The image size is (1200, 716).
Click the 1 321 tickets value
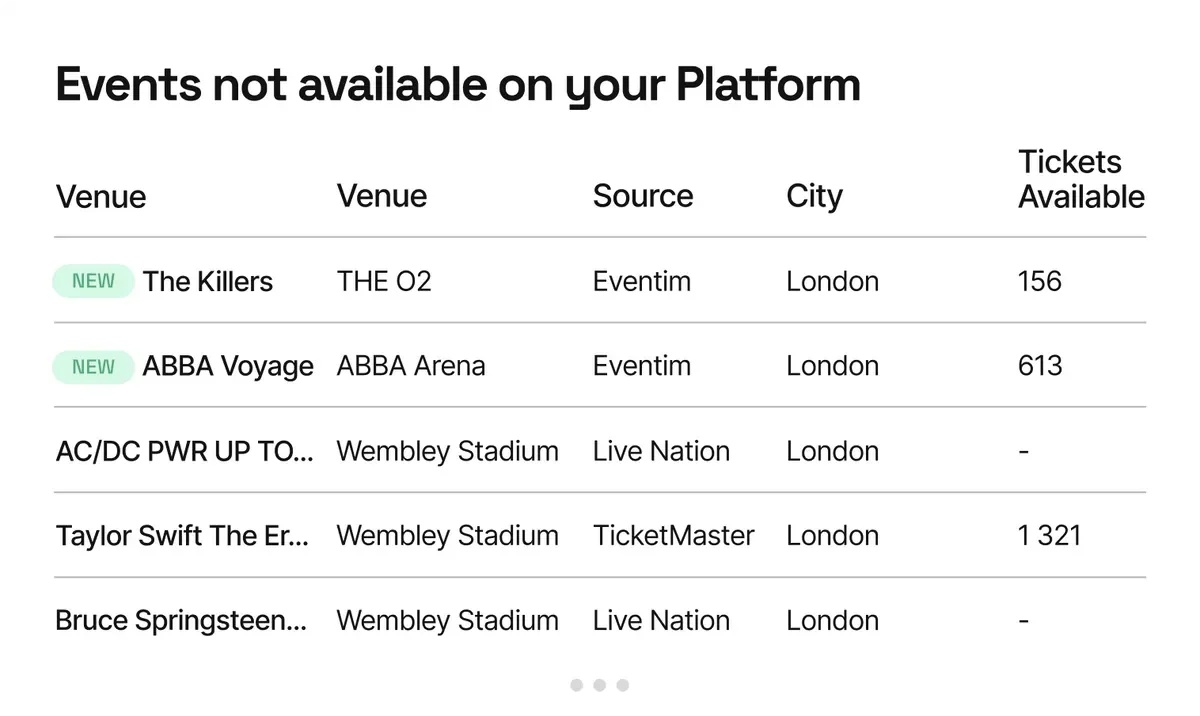(x=1049, y=536)
